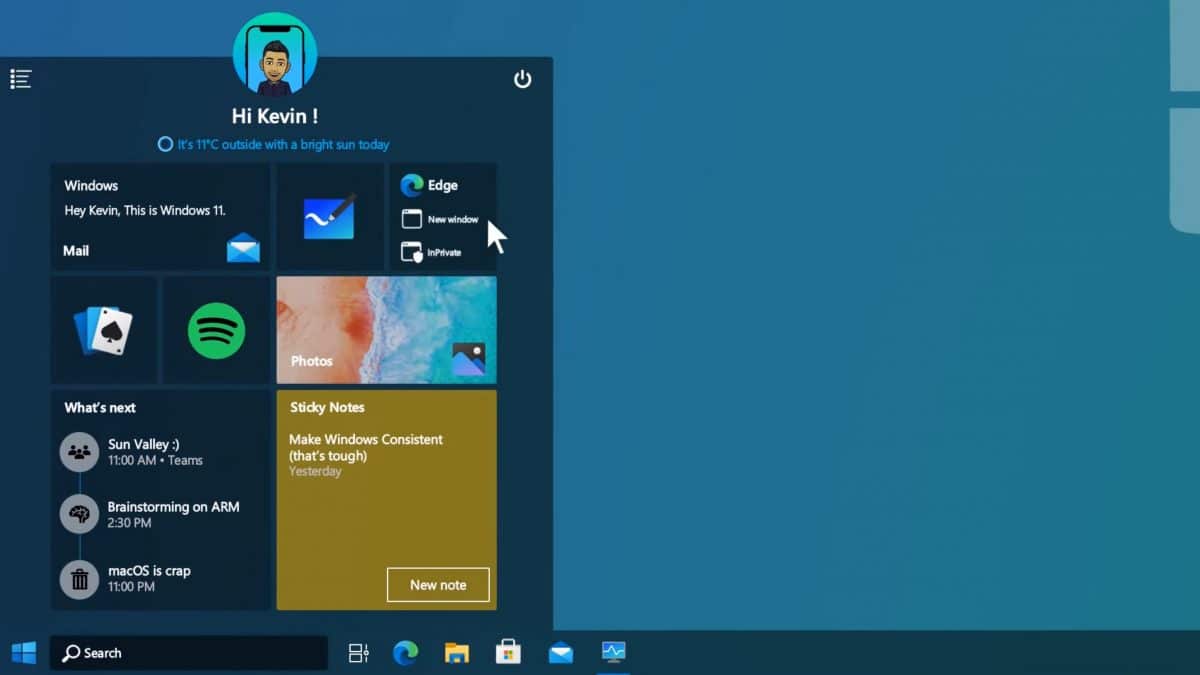Open today's weather forecast link
Screen dimensions: 1200x675
(277, 144)
